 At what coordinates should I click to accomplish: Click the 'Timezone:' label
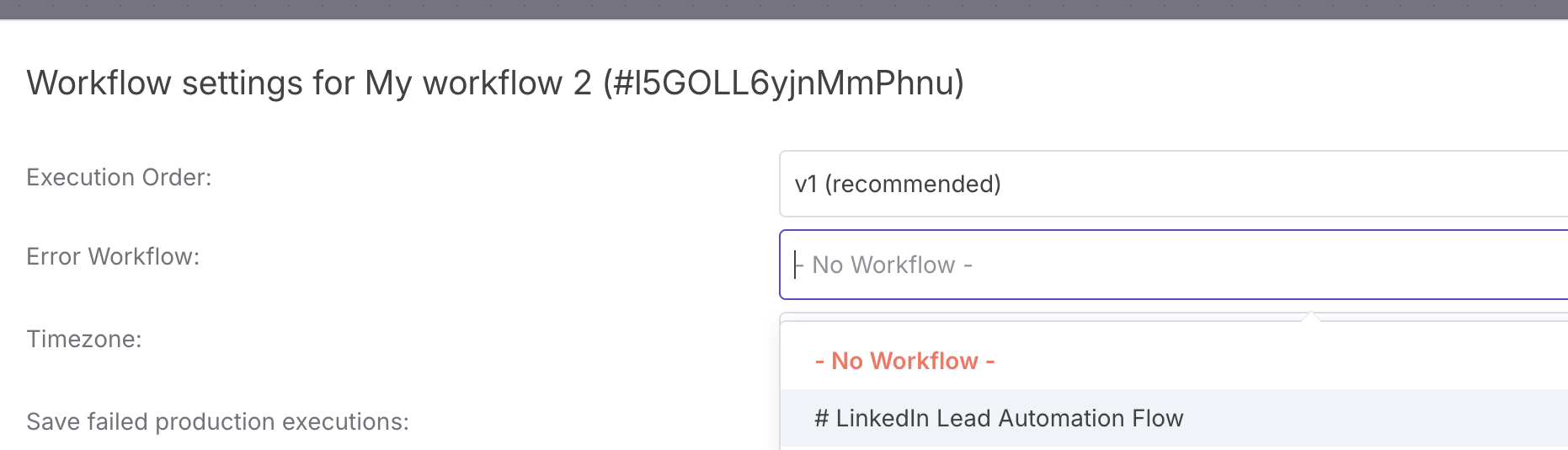point(84,339)
